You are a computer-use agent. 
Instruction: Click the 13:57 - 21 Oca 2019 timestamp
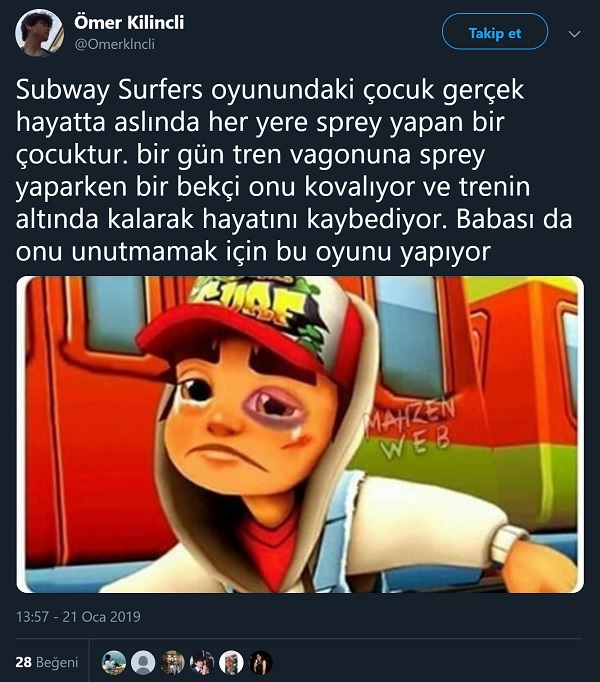pyautogui.click(x=78, y=616)
